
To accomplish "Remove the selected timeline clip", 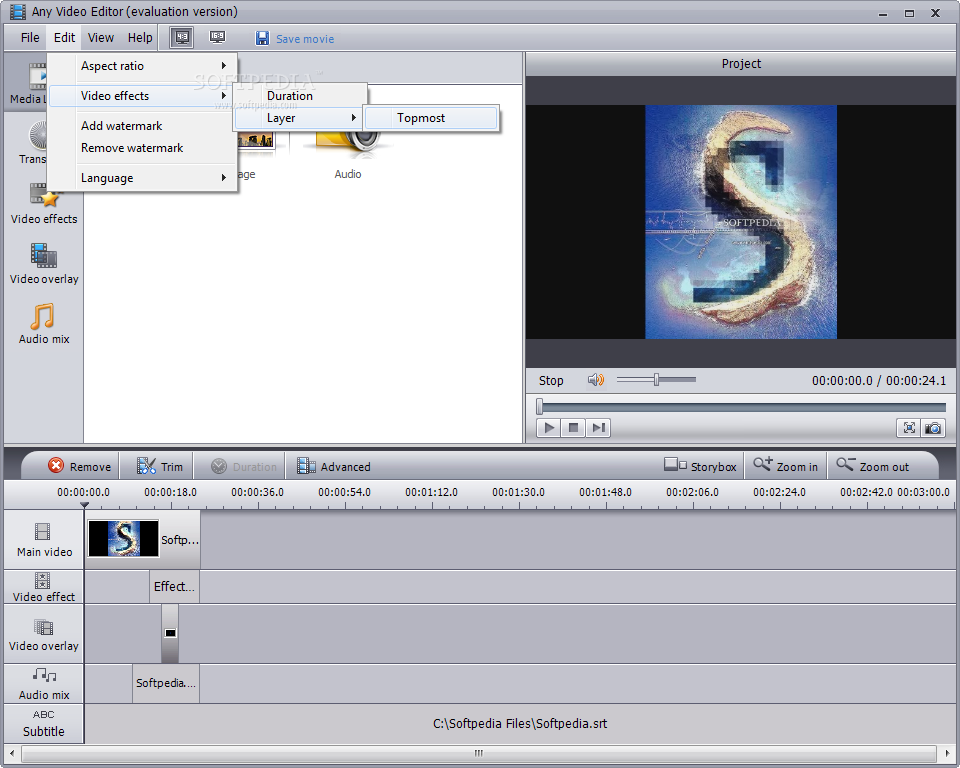I will (x=80, y=466).
